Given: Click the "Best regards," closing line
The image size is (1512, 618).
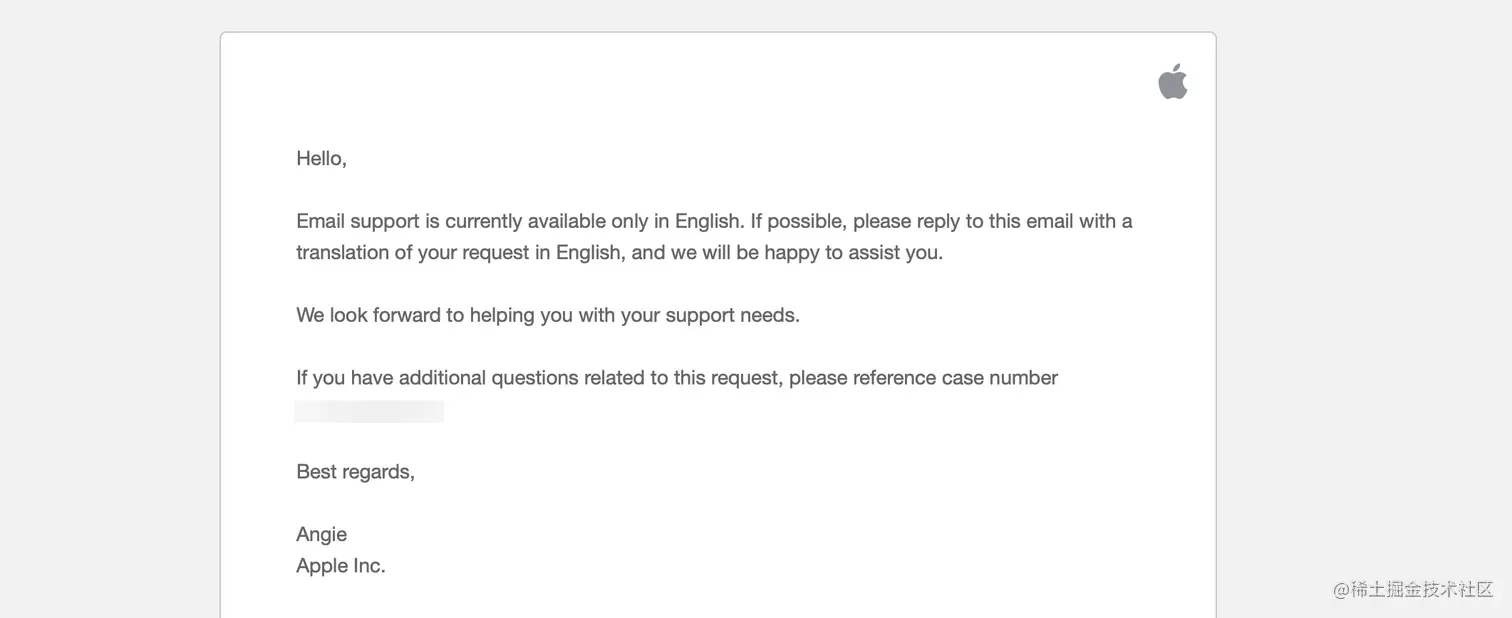Looking at the screenshot, I should (x=355, y=472).
